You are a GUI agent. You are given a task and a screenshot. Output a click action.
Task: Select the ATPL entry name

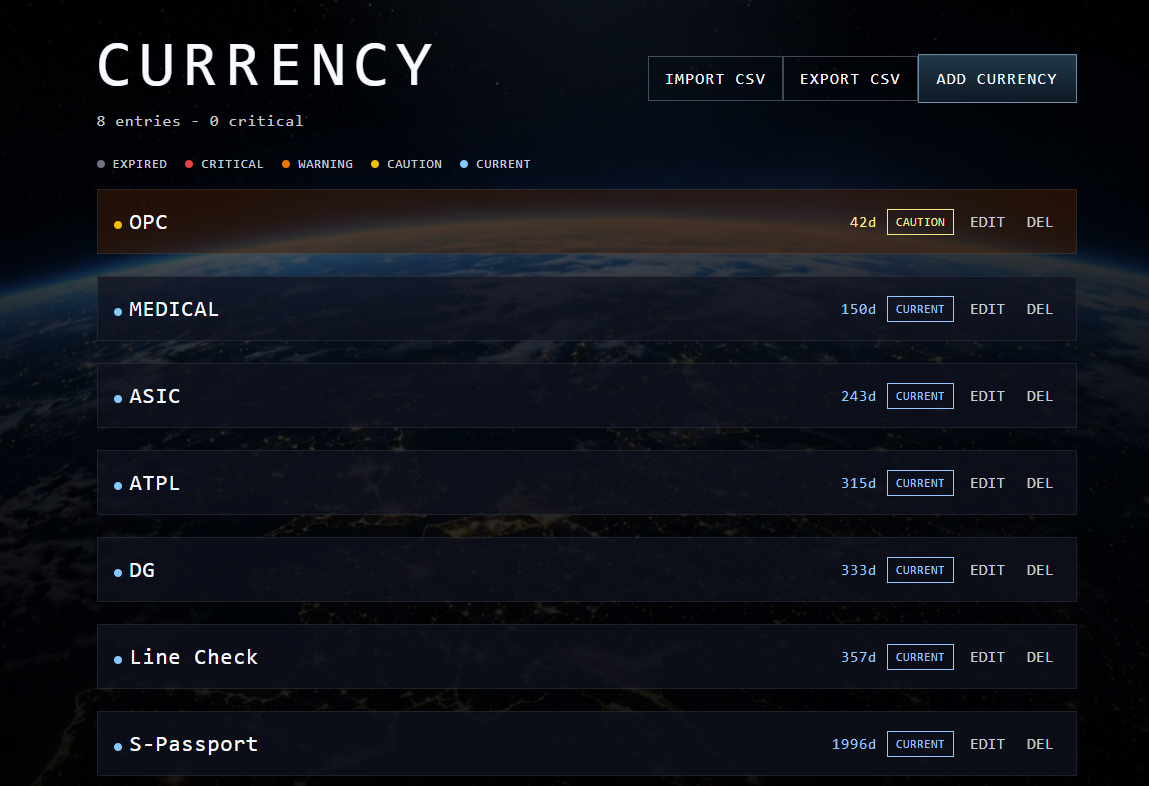click(155, 483)
